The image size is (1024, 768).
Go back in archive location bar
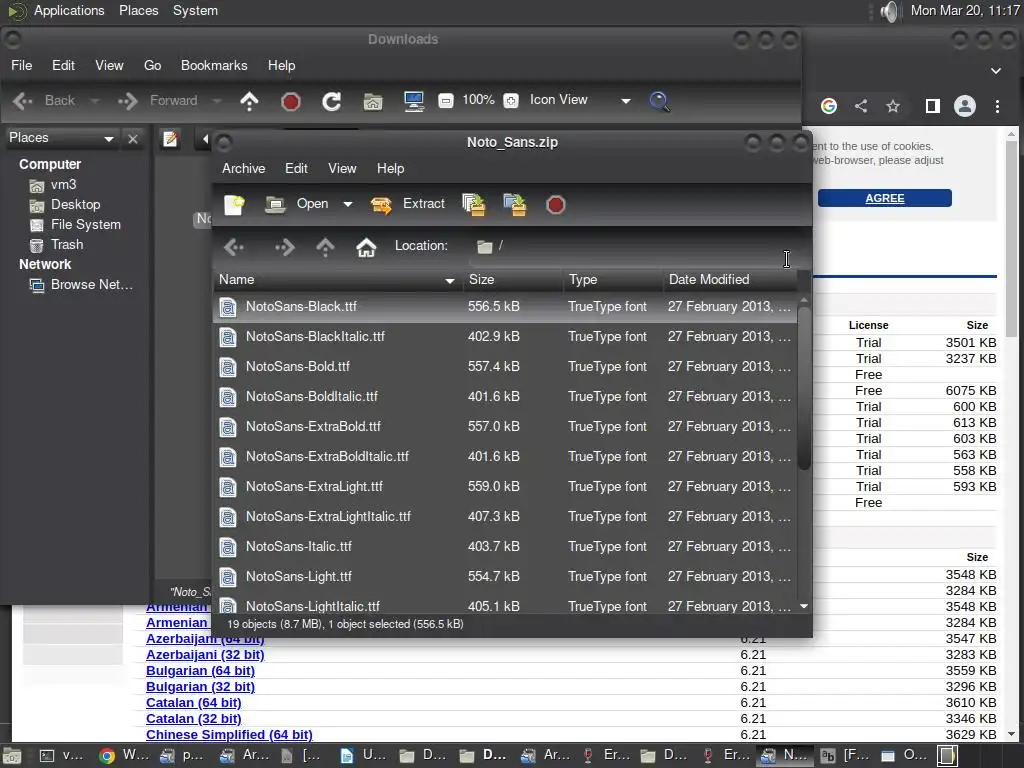tap(234, 247)
